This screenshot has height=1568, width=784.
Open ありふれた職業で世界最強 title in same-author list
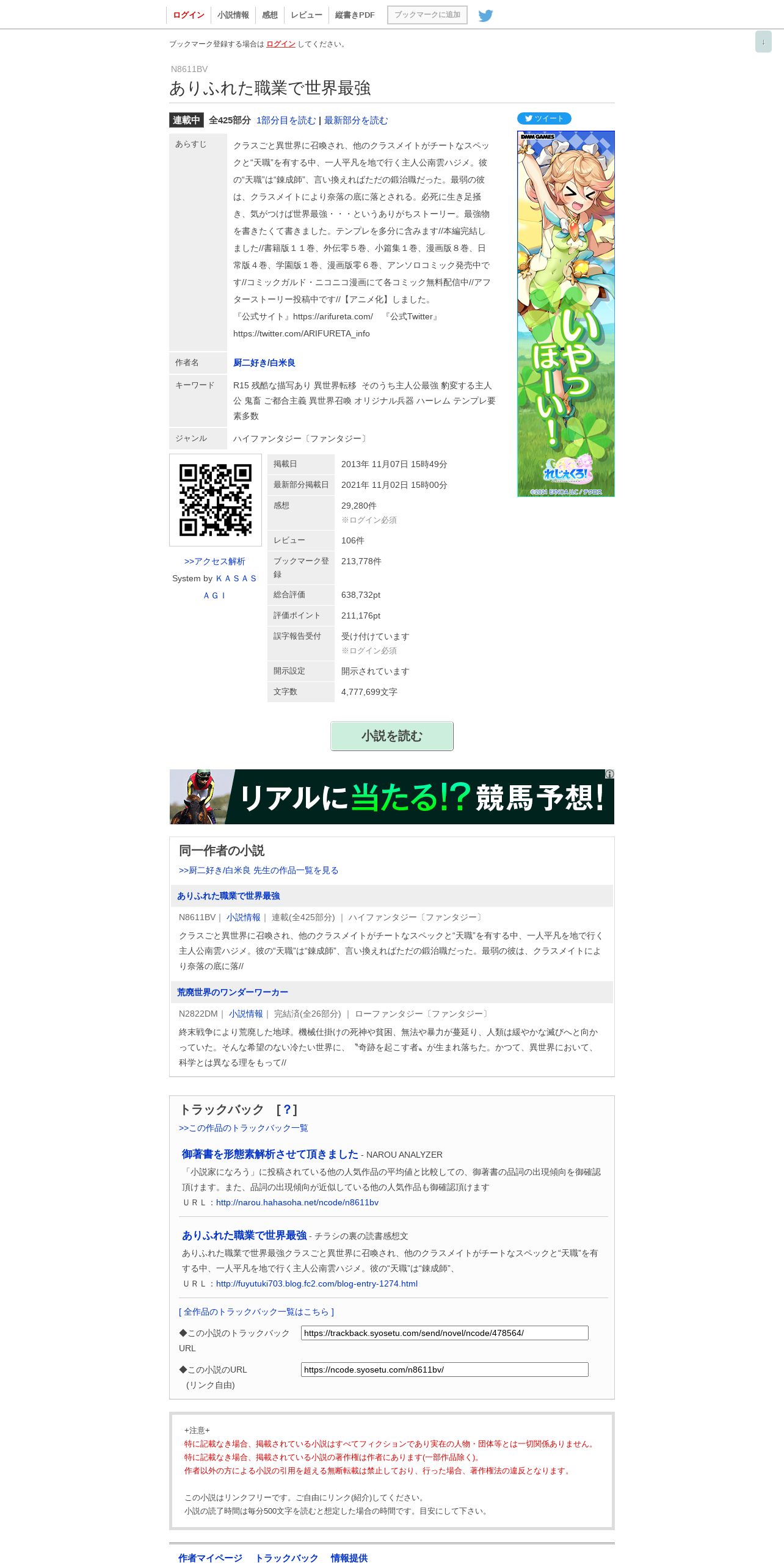coord(228,896)
